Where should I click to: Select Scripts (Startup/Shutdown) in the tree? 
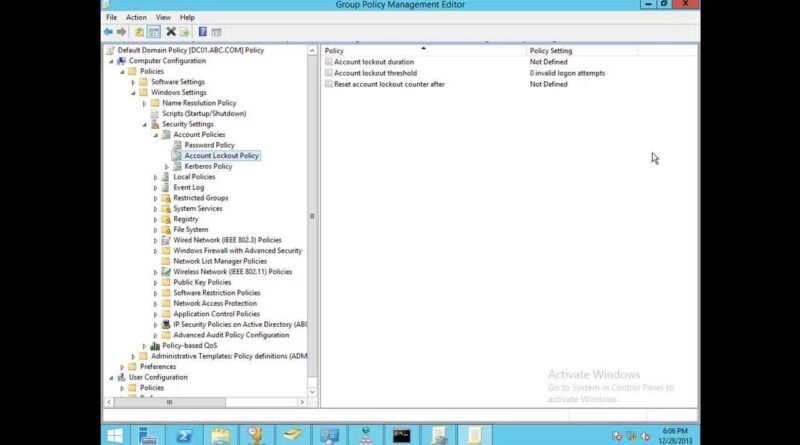coord(204,113)
